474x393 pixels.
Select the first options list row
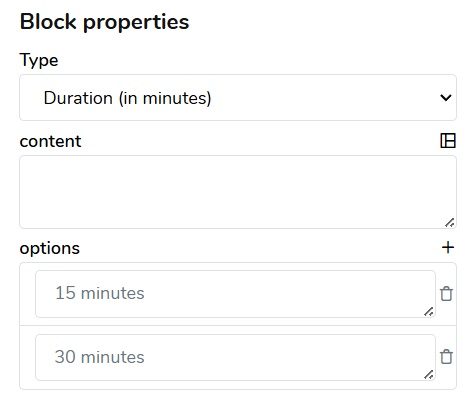pos(238,294)
